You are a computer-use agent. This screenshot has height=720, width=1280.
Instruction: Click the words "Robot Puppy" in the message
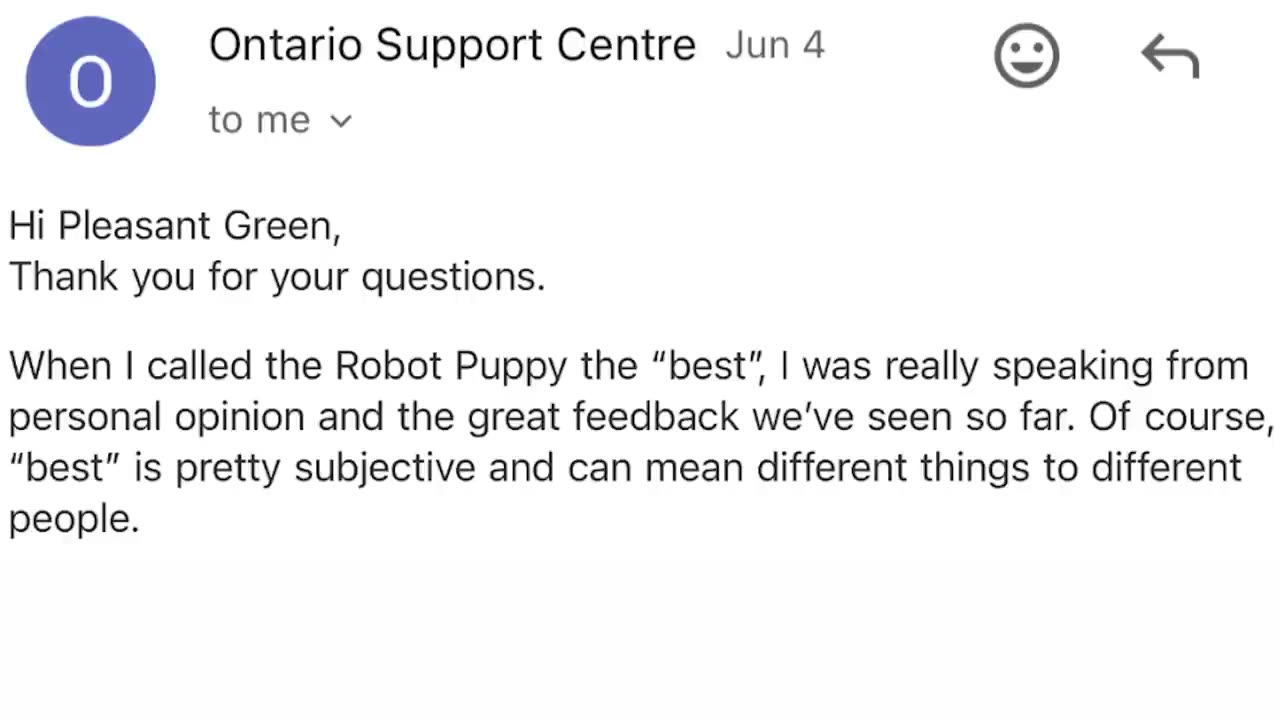click(451, 366)
